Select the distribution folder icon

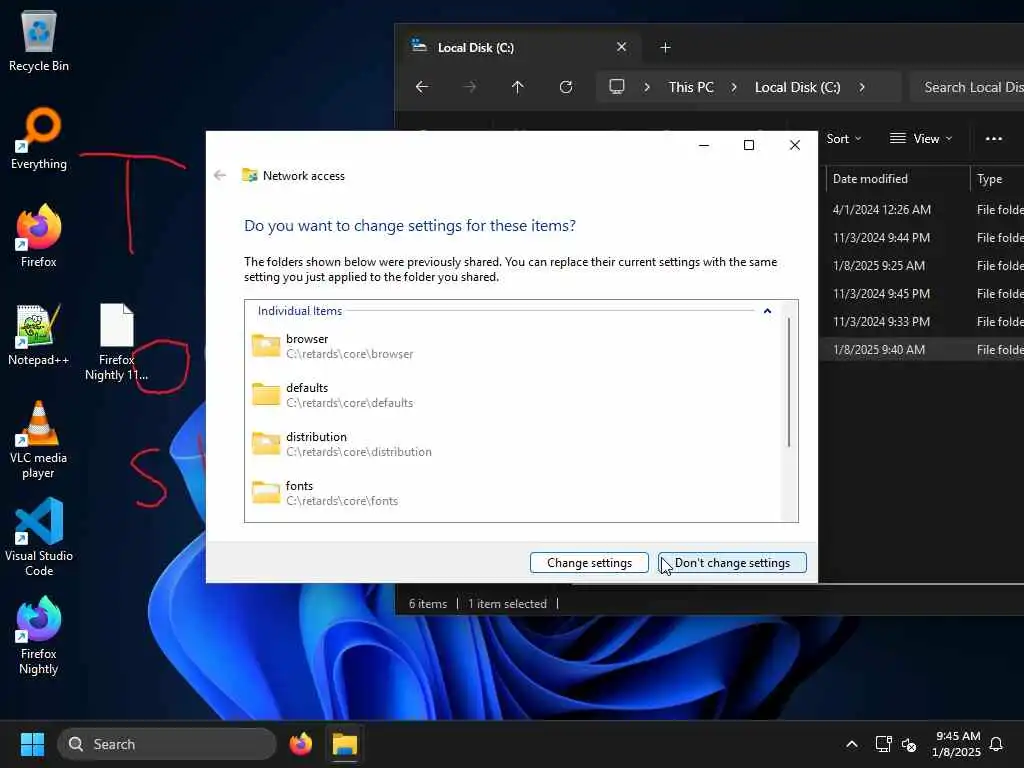[266, 444]
